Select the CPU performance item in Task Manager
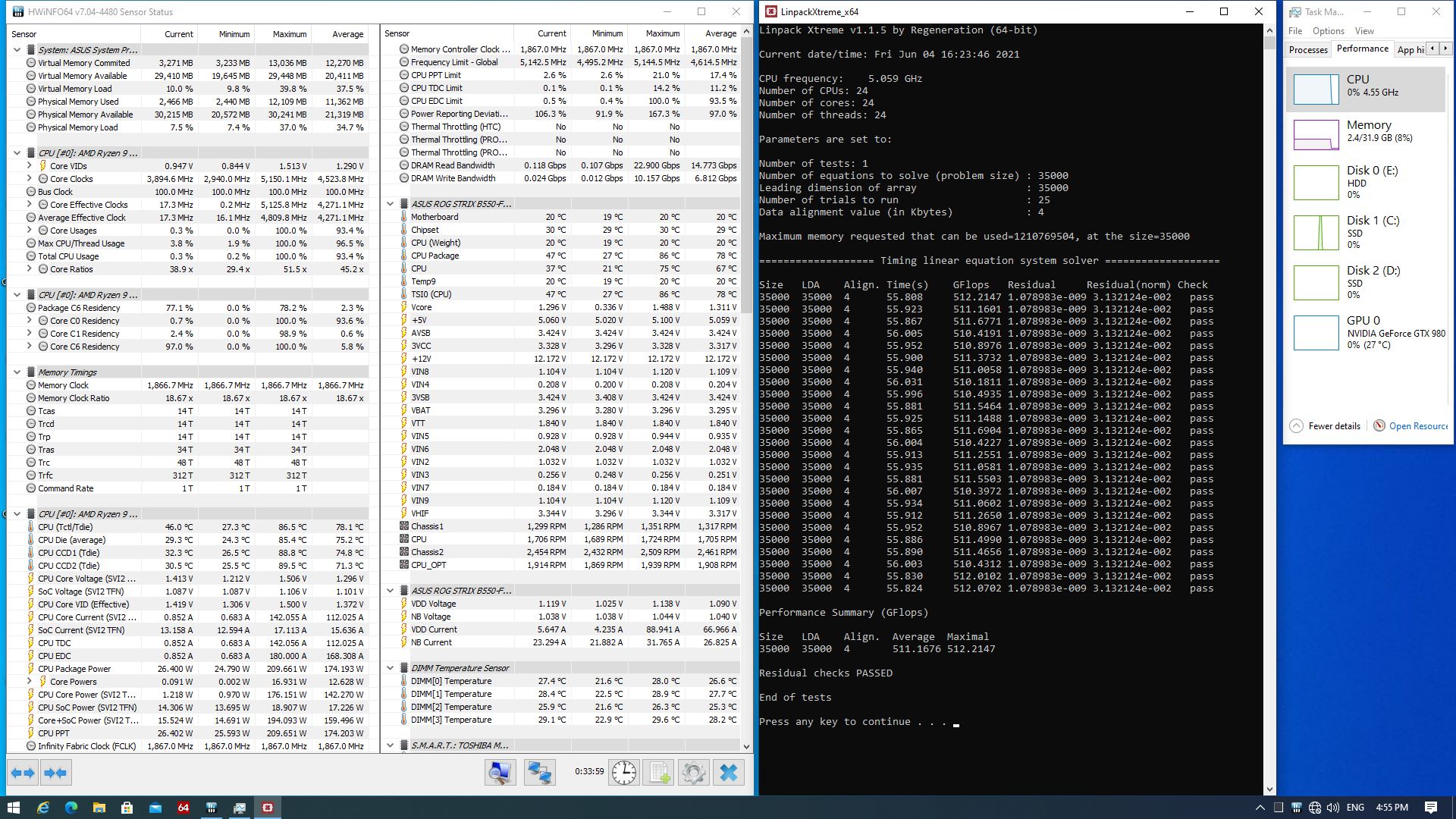Image resolution: width=1456 pixels, height=819 pixels. tap(1366, 89)
